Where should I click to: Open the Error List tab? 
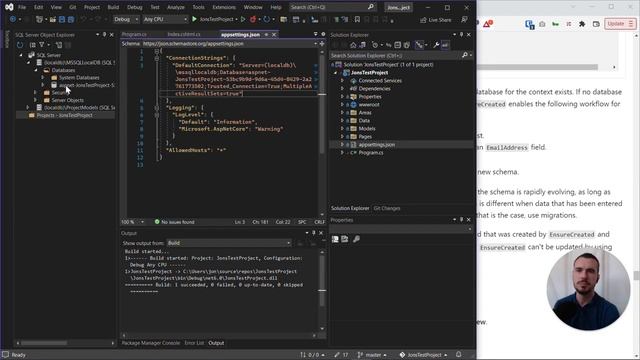[x=194, y=343]
